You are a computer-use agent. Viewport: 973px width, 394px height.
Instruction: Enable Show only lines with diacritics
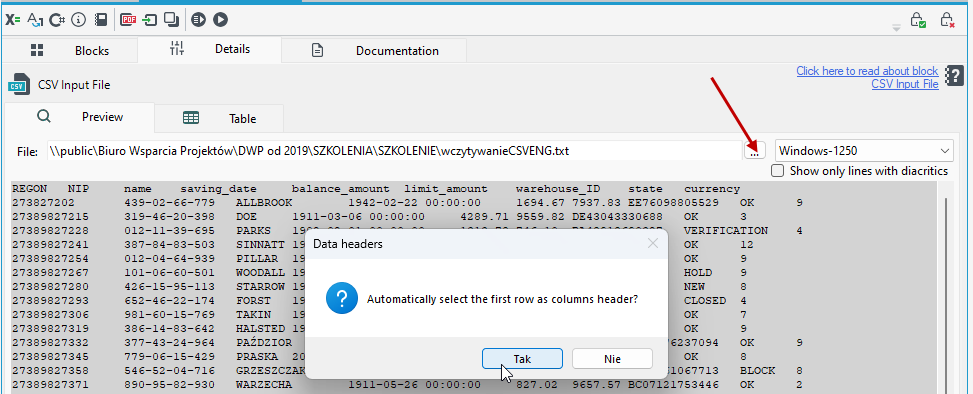click(x=777, y=171)
